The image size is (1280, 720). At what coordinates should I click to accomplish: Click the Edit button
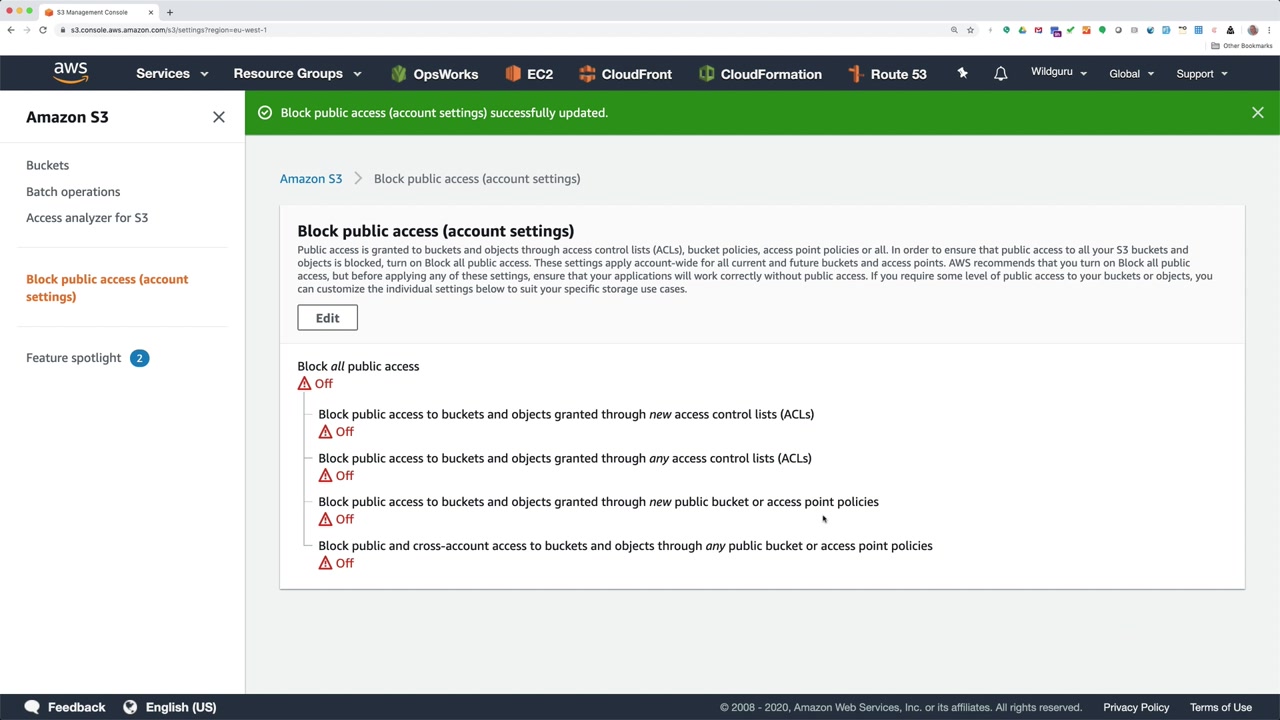click(x=327, y=318)
